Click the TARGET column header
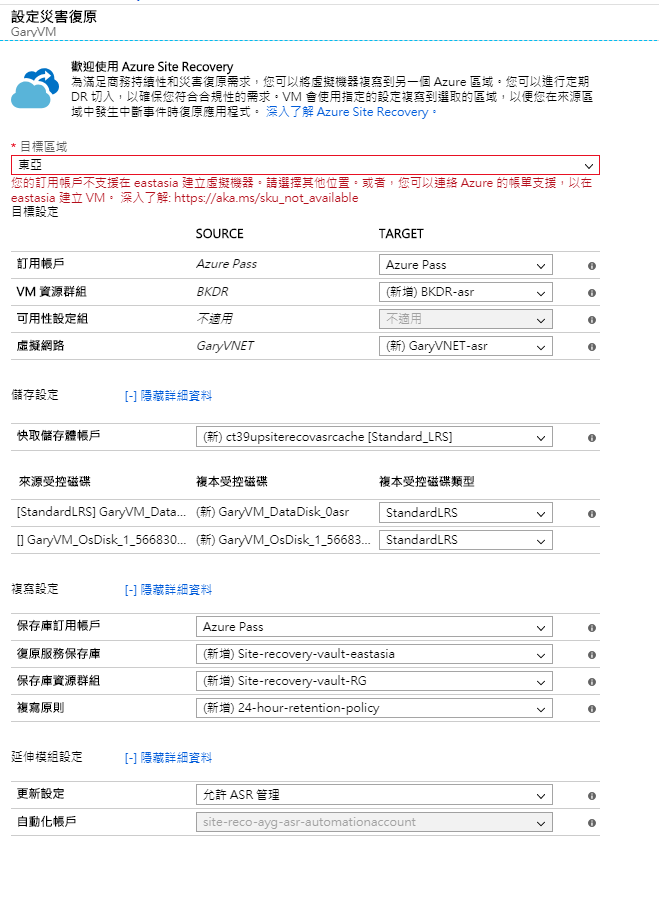Screen dimensions: 659x913 point(401,234)
